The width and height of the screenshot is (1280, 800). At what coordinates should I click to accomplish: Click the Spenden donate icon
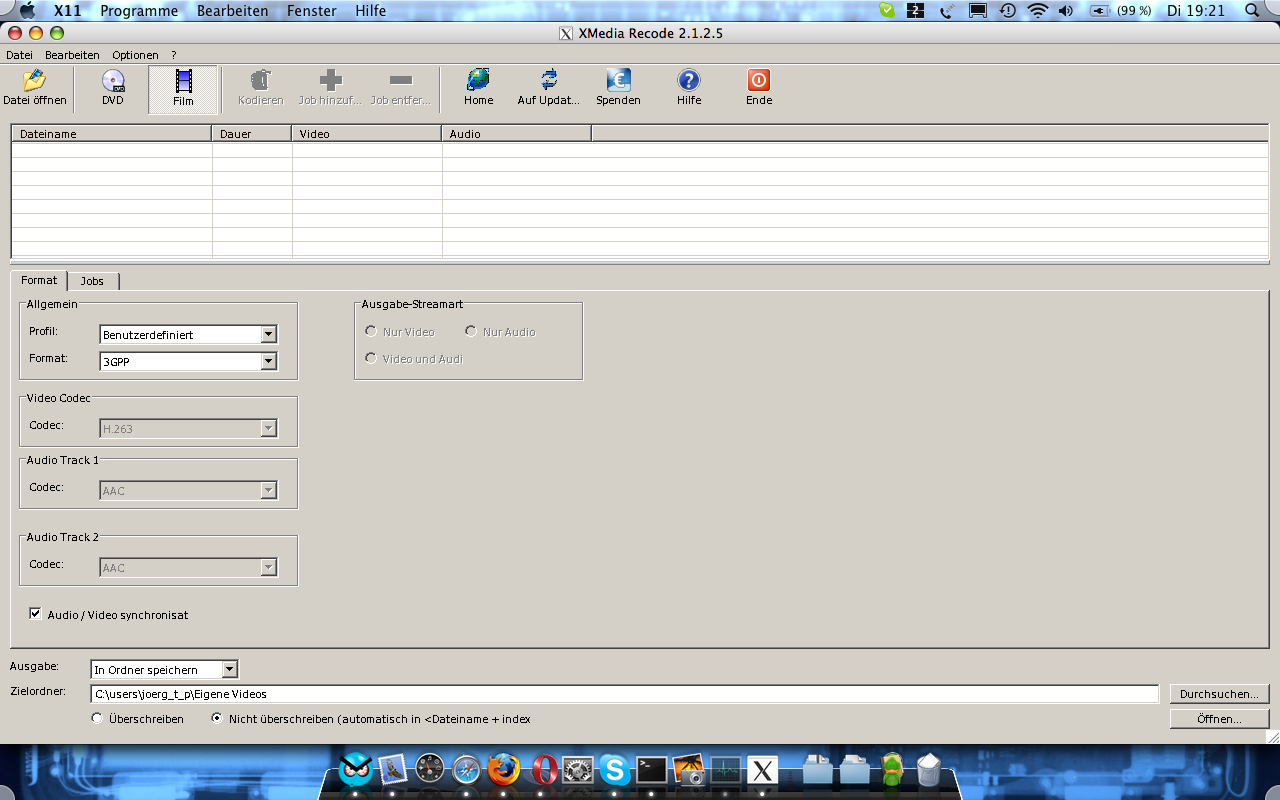tap(618, 88)
